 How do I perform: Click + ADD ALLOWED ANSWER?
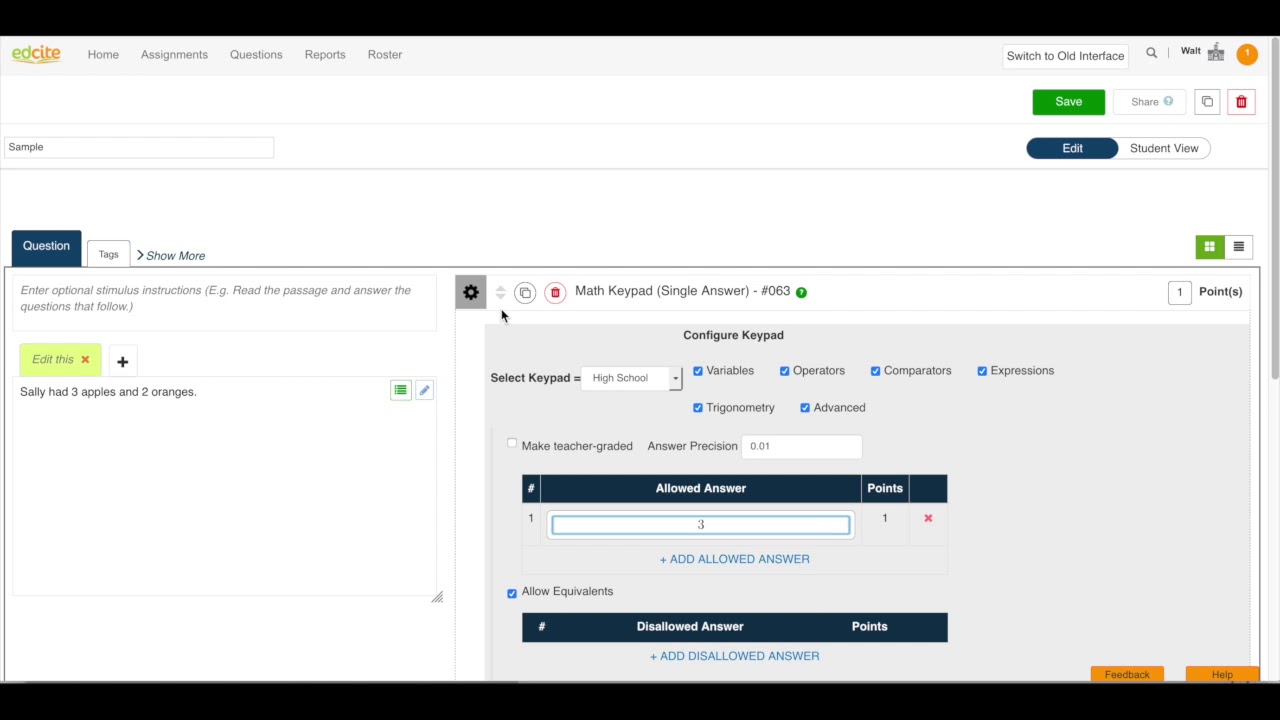pos(734,559)
